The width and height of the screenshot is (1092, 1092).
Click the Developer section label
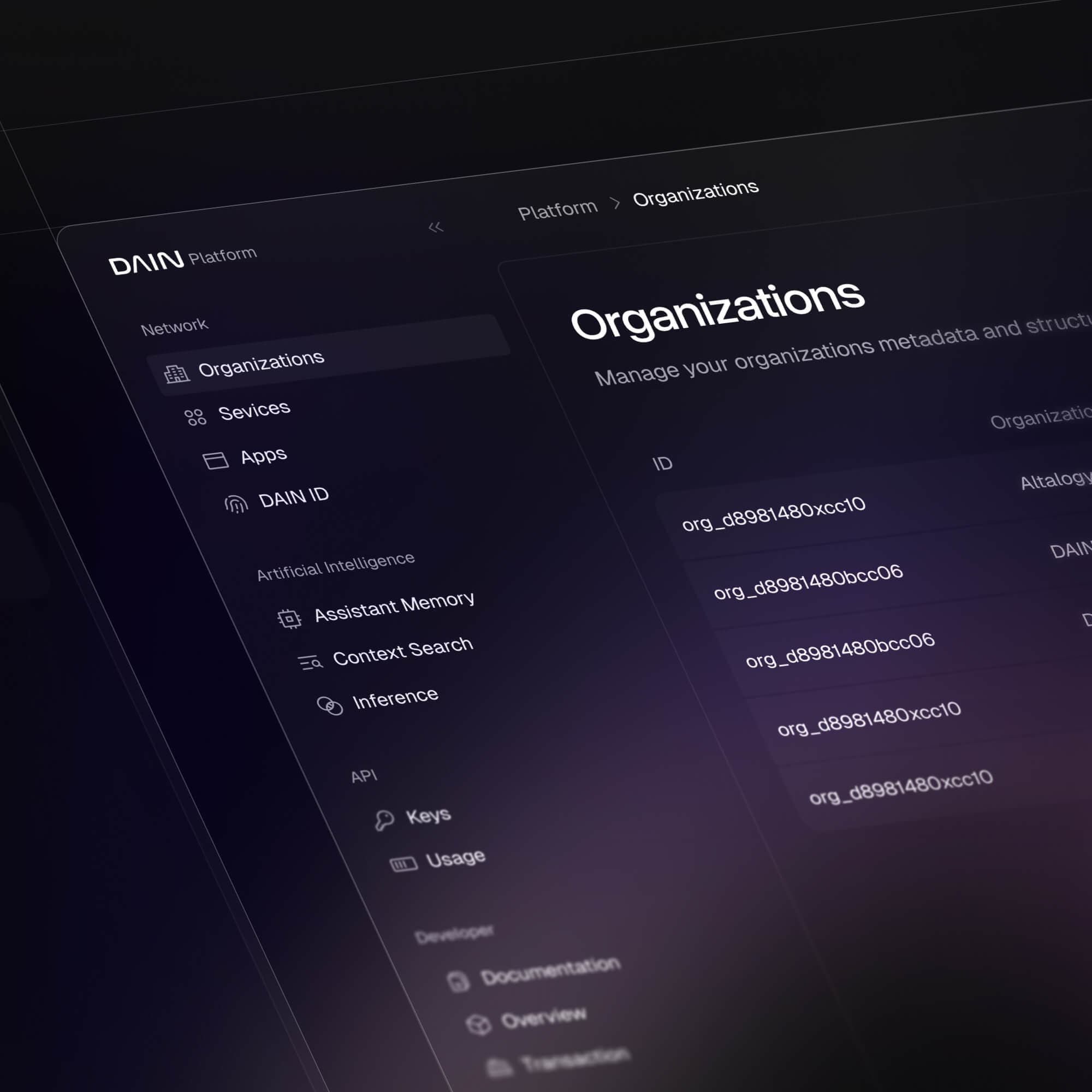(454, 934)
